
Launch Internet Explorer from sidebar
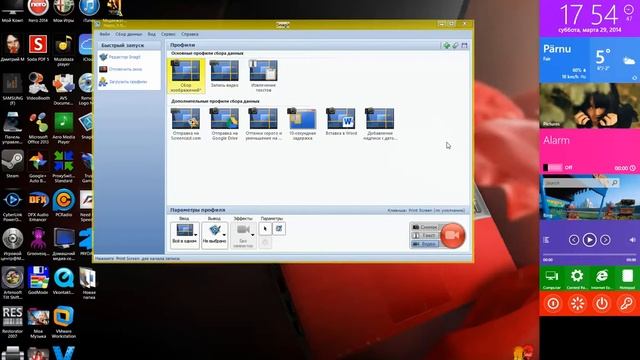(x=602, y=279)
